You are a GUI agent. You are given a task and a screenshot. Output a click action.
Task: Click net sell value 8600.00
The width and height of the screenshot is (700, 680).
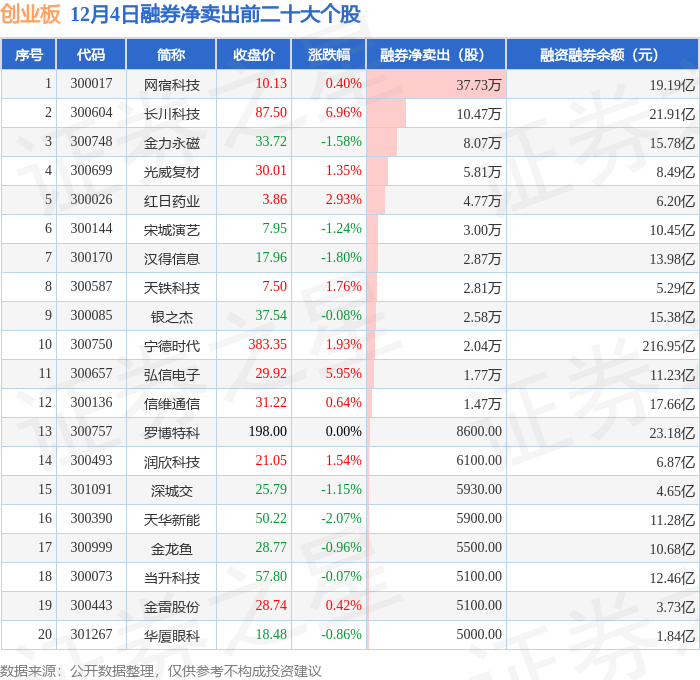(x=479, y=432)
